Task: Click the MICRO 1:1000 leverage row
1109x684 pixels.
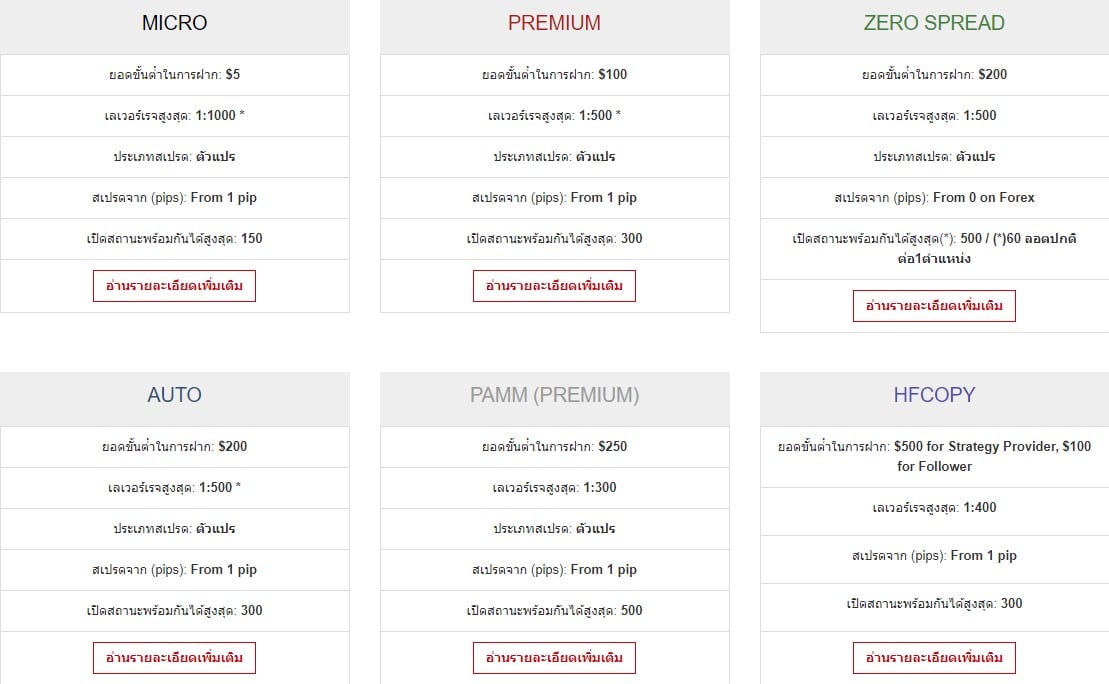Action: click(x=175, y=115)
